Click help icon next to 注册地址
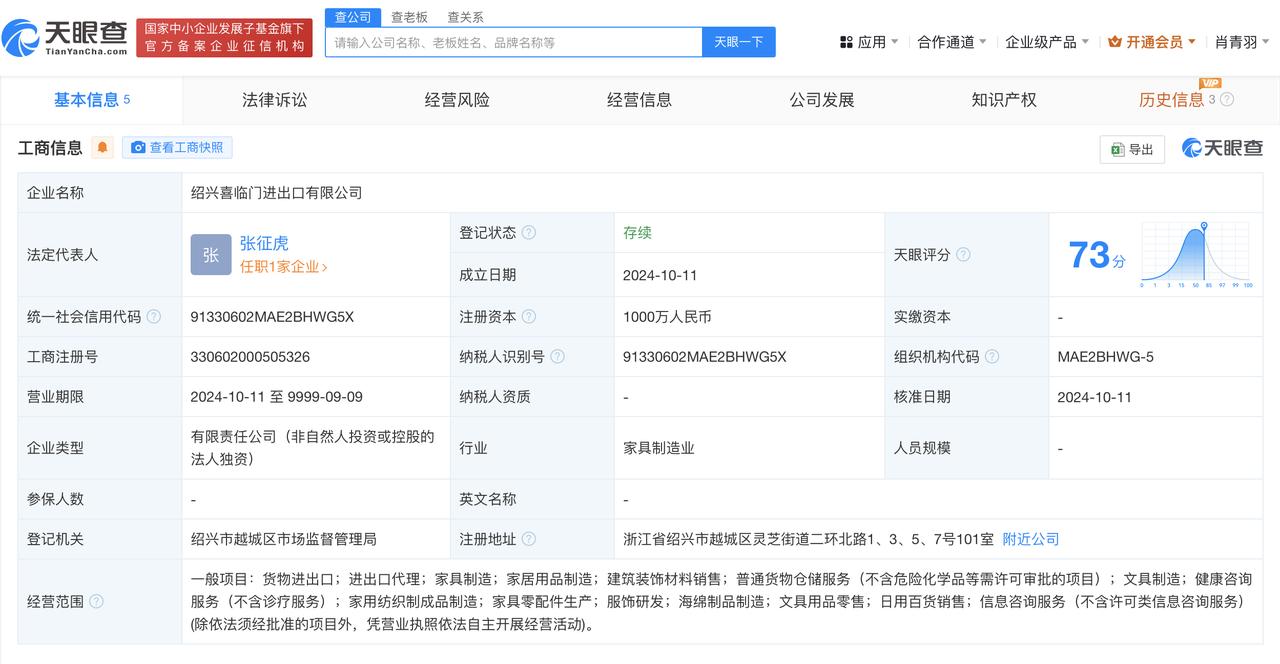The height and width of the screenshot is (664, 1280). click(x=529, y=539)
